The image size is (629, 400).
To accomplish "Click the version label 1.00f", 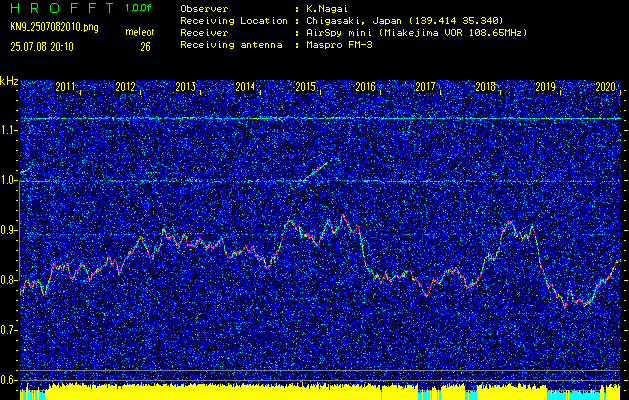I will coord(138,8).
